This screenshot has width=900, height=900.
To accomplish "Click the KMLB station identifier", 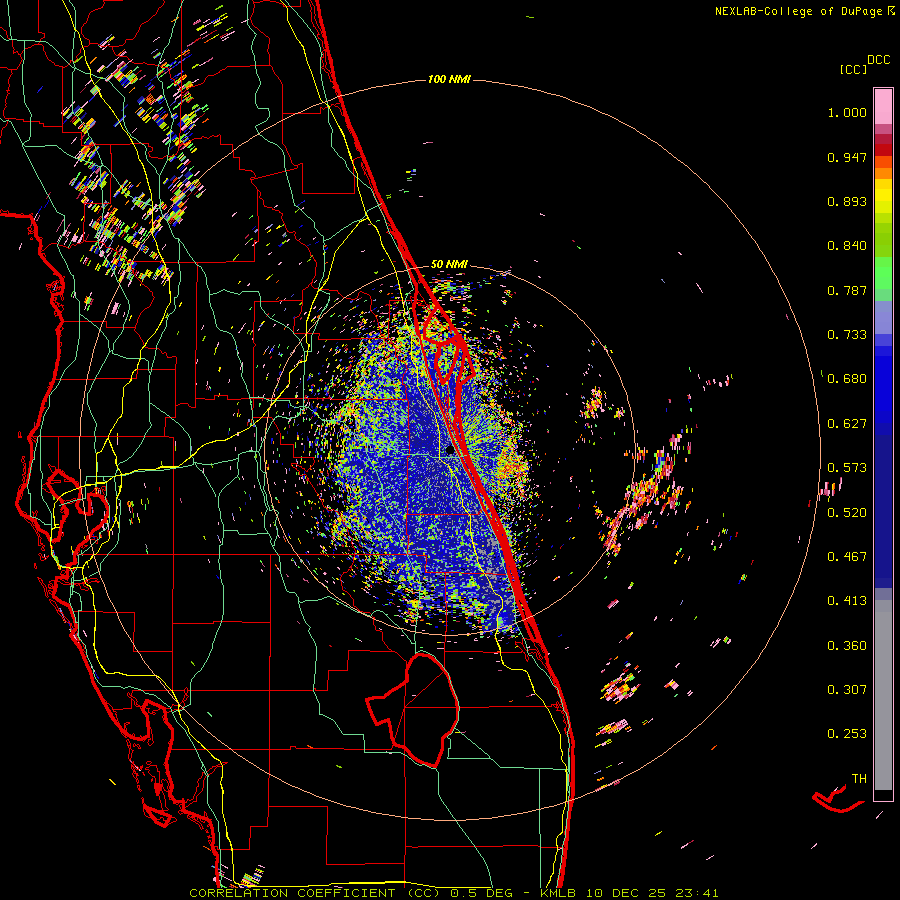I will coord(557,893).
